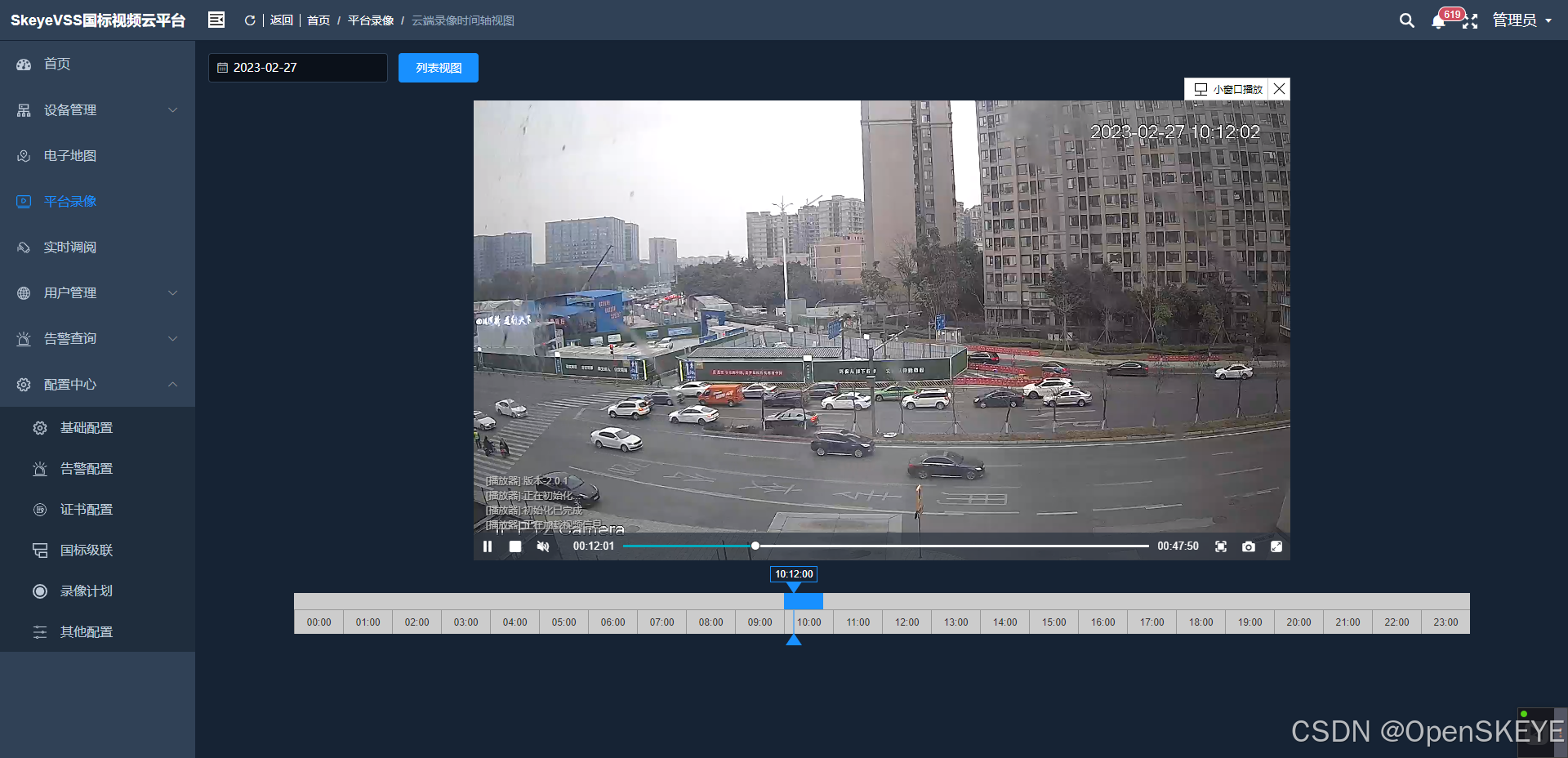Switch to 列表视图 with the blue button

[439, 68]
